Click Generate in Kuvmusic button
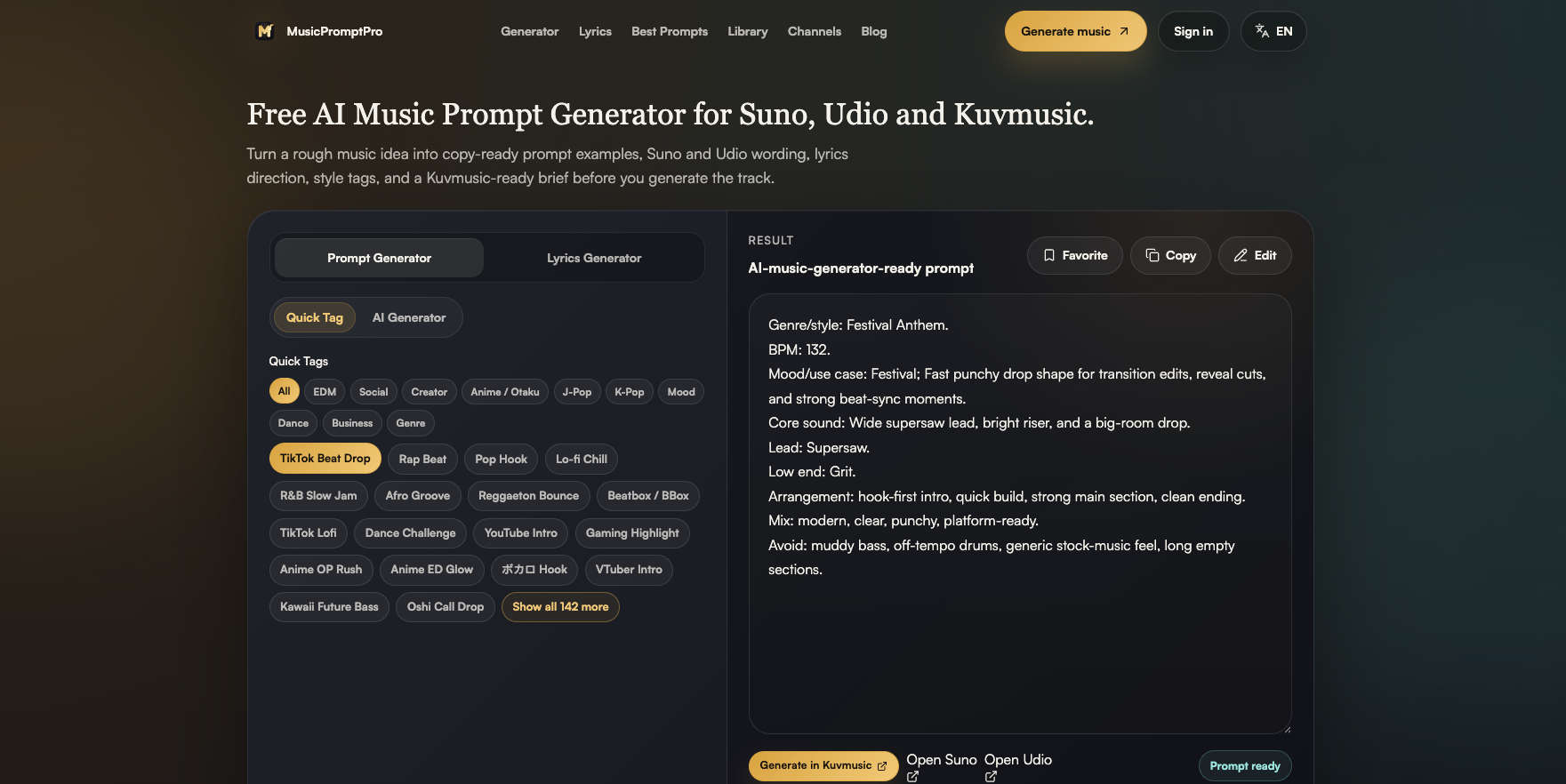1566x784 pixels. pyautogui.click(x=823, y=765)
